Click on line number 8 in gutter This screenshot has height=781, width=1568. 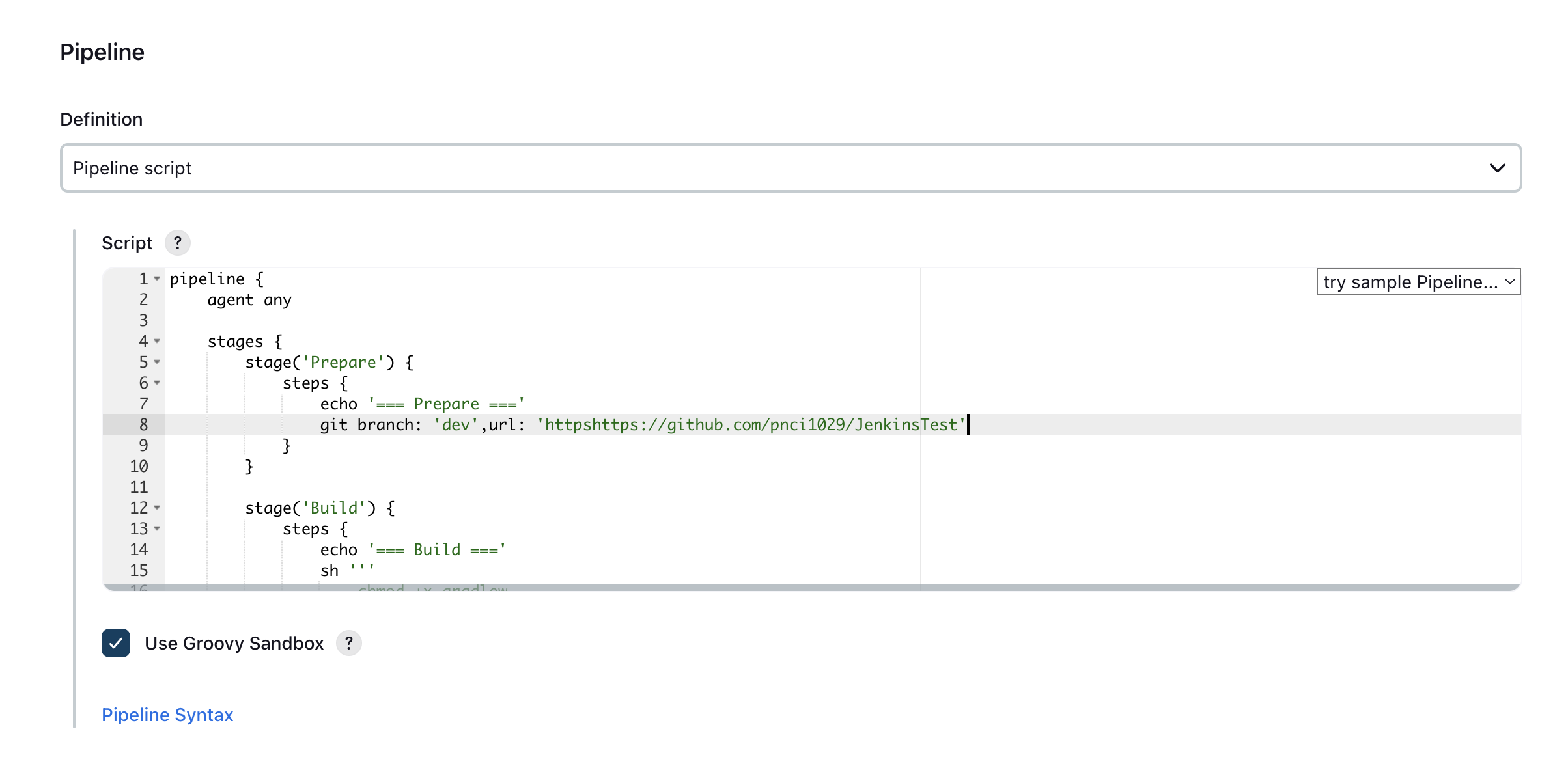(x=143, y=425)
